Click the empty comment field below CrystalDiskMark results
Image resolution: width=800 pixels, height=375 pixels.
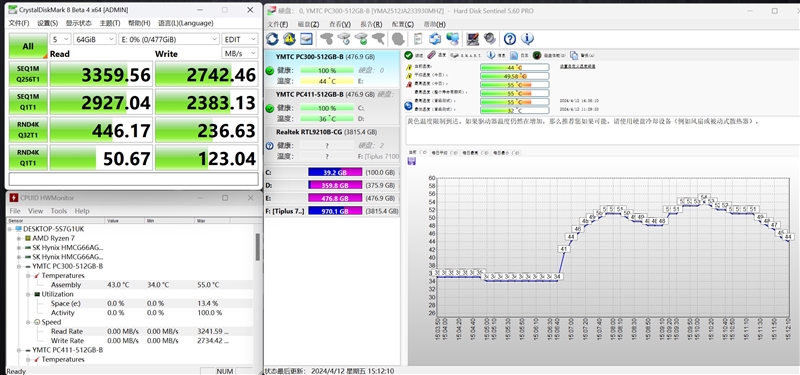point(134,179)
